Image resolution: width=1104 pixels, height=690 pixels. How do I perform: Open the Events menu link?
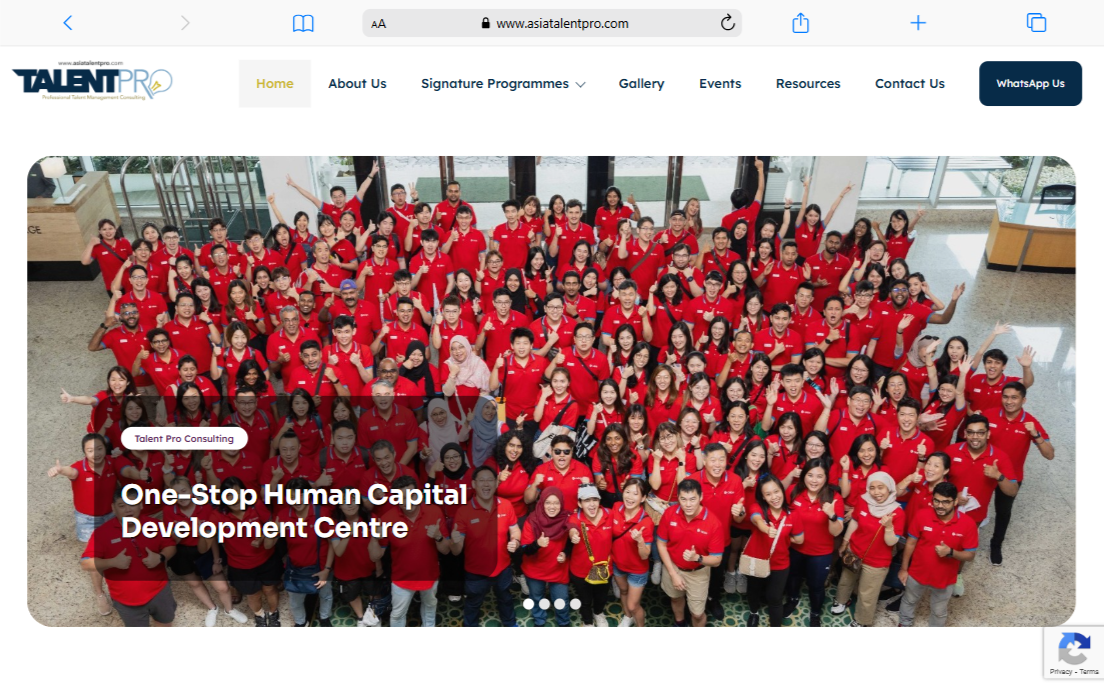coord(720,84)
